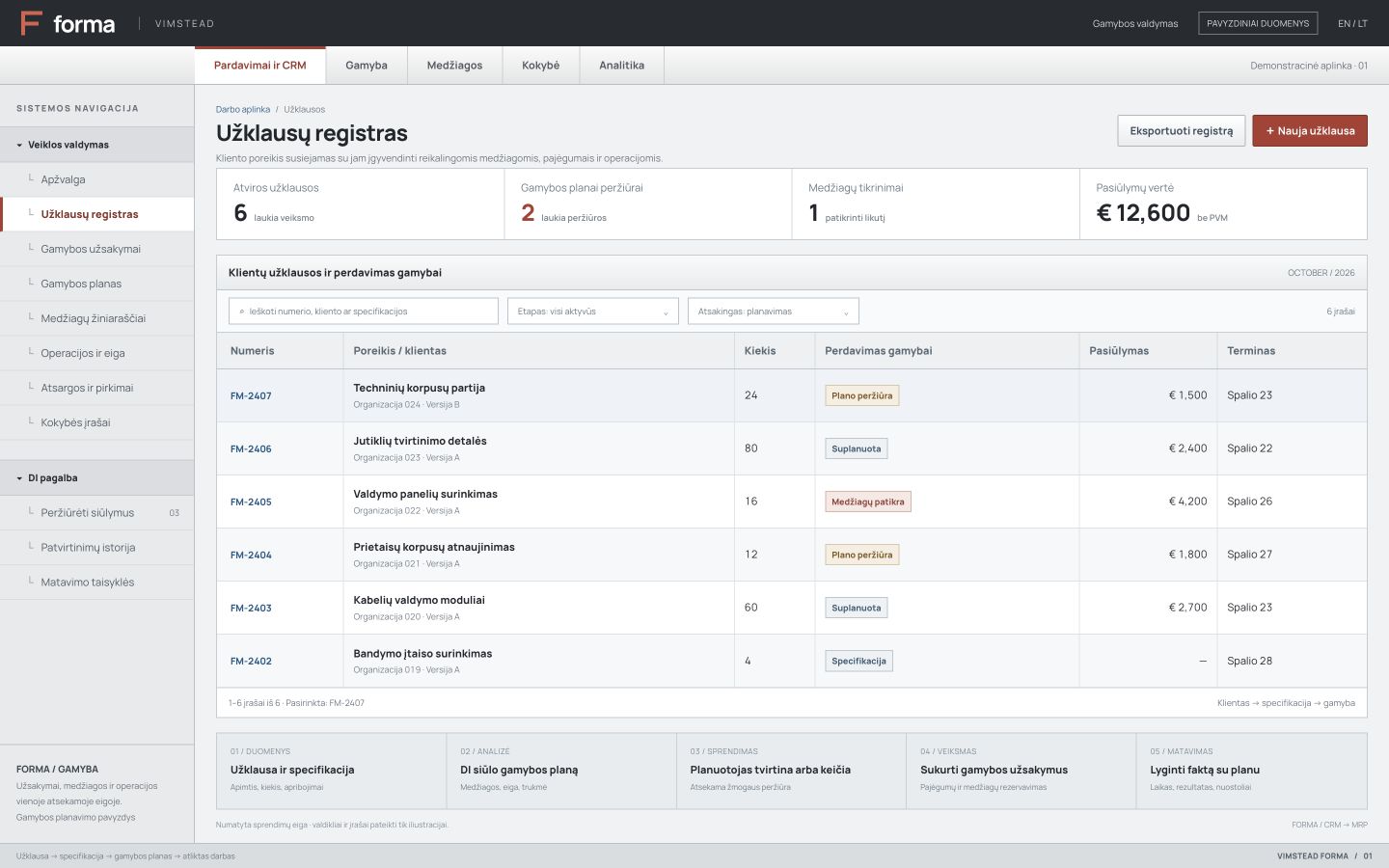Screen dimensions: 1389x868
Task: Select the Atviros užklausos summary card
Action: [361, 204]
